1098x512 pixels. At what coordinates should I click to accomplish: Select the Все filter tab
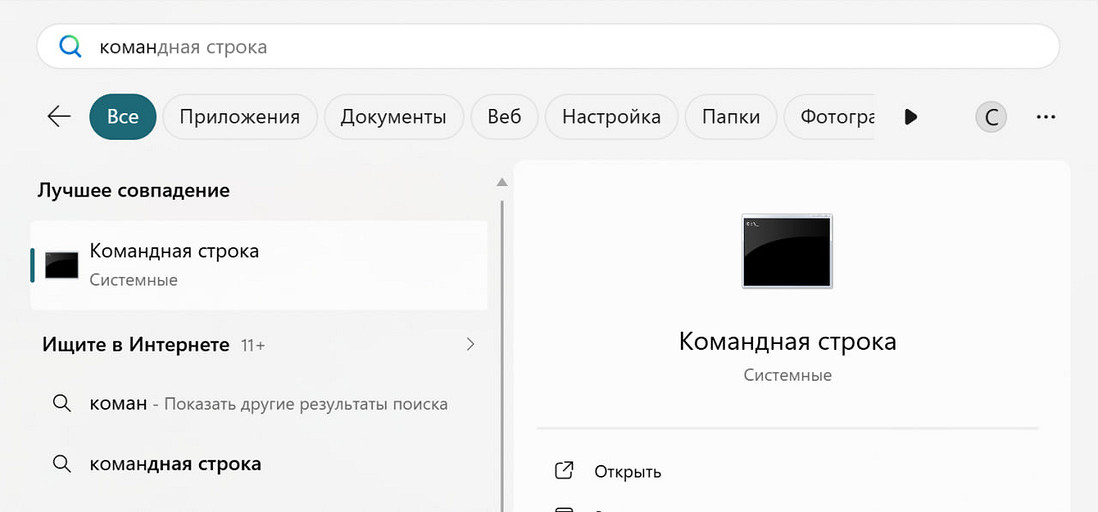pos(123,117)
